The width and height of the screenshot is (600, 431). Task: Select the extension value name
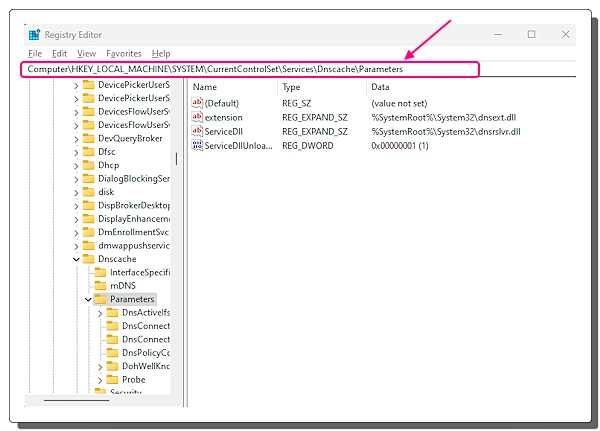(x=223, y=118)
